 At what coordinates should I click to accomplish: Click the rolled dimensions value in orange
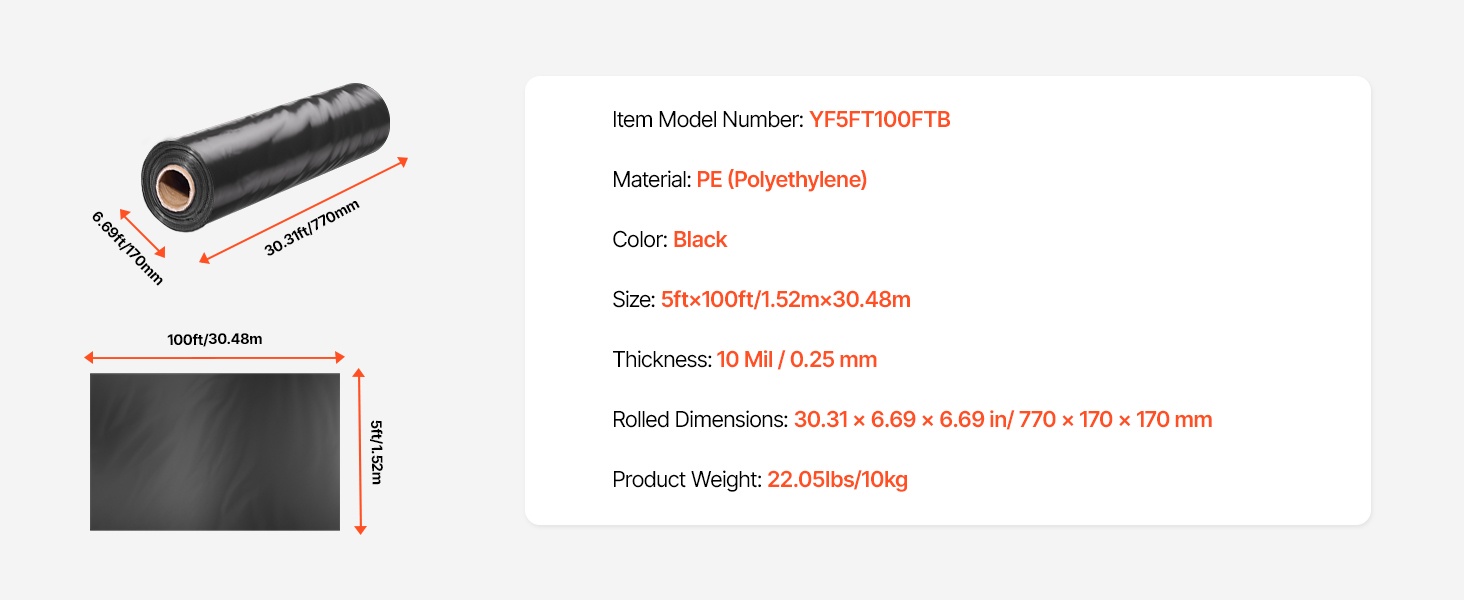1002,420
